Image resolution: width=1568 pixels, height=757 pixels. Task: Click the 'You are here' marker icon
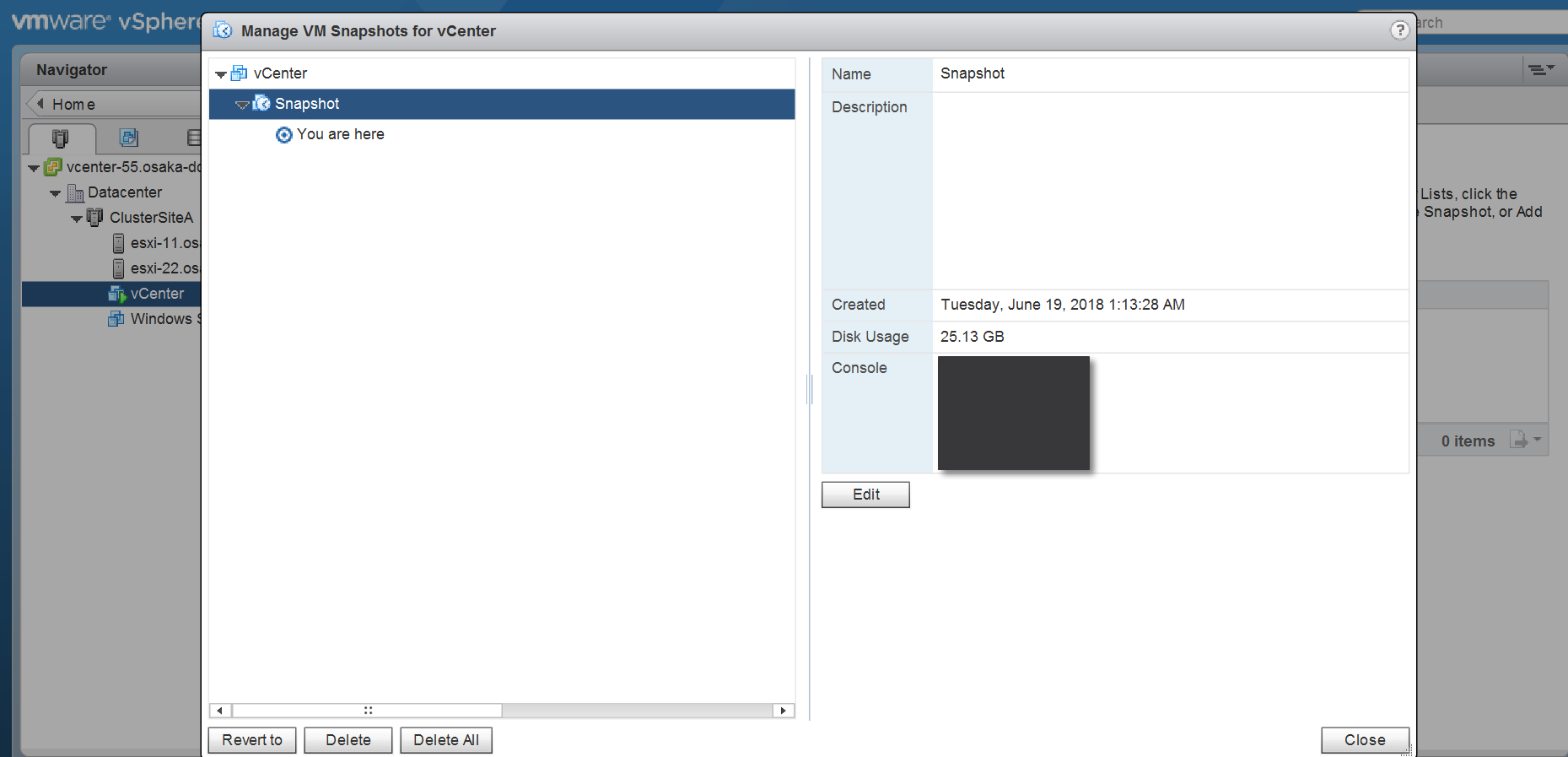coord(284,135)
